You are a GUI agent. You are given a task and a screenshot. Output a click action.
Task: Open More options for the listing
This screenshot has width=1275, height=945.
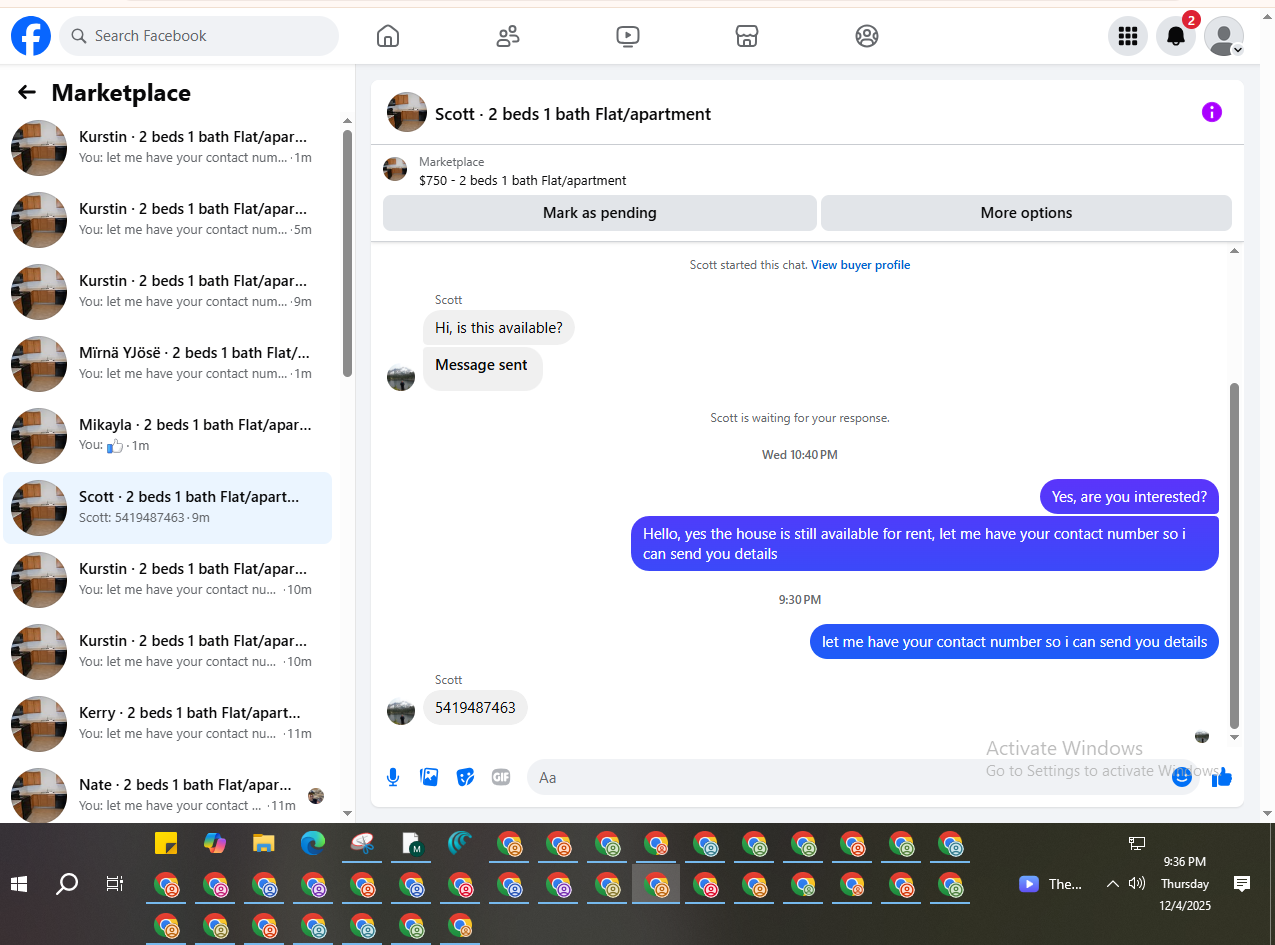[x=1026, y=213]
